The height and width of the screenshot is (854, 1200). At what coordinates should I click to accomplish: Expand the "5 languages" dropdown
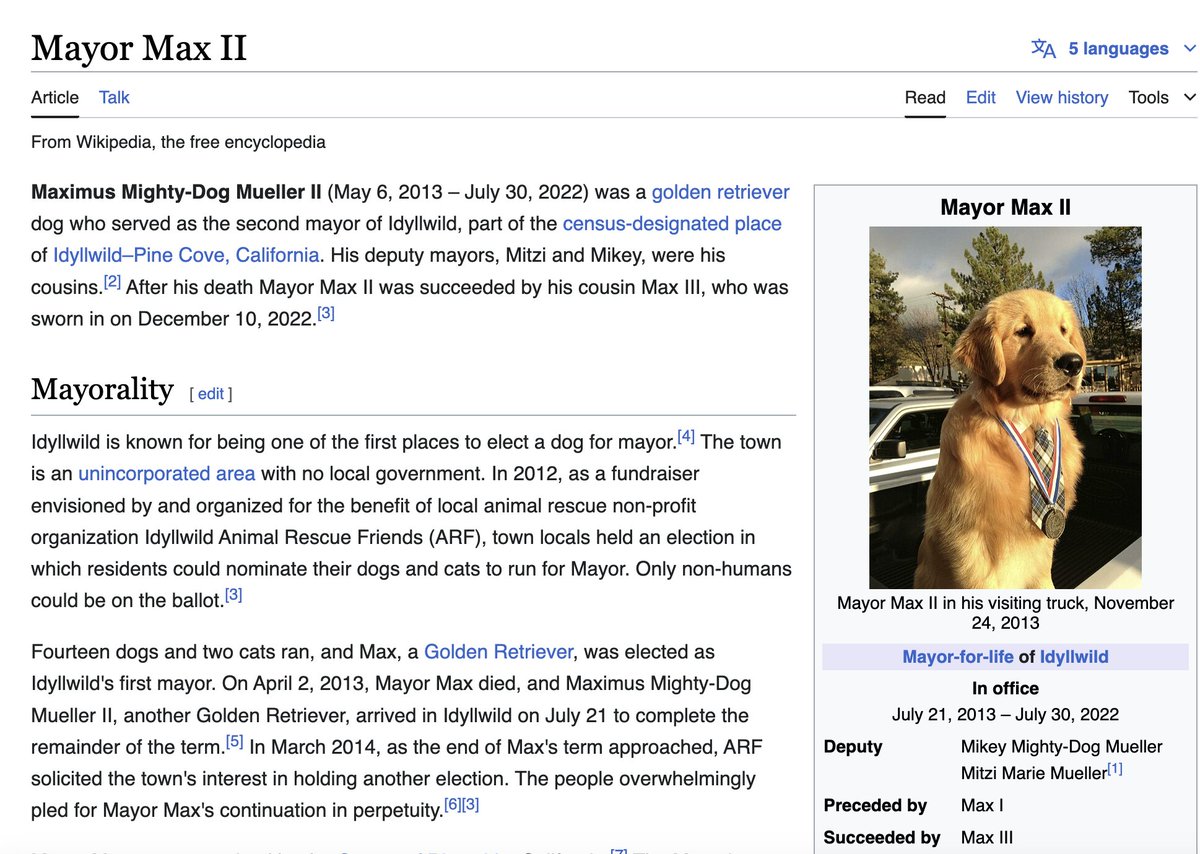click(1116, 48)
